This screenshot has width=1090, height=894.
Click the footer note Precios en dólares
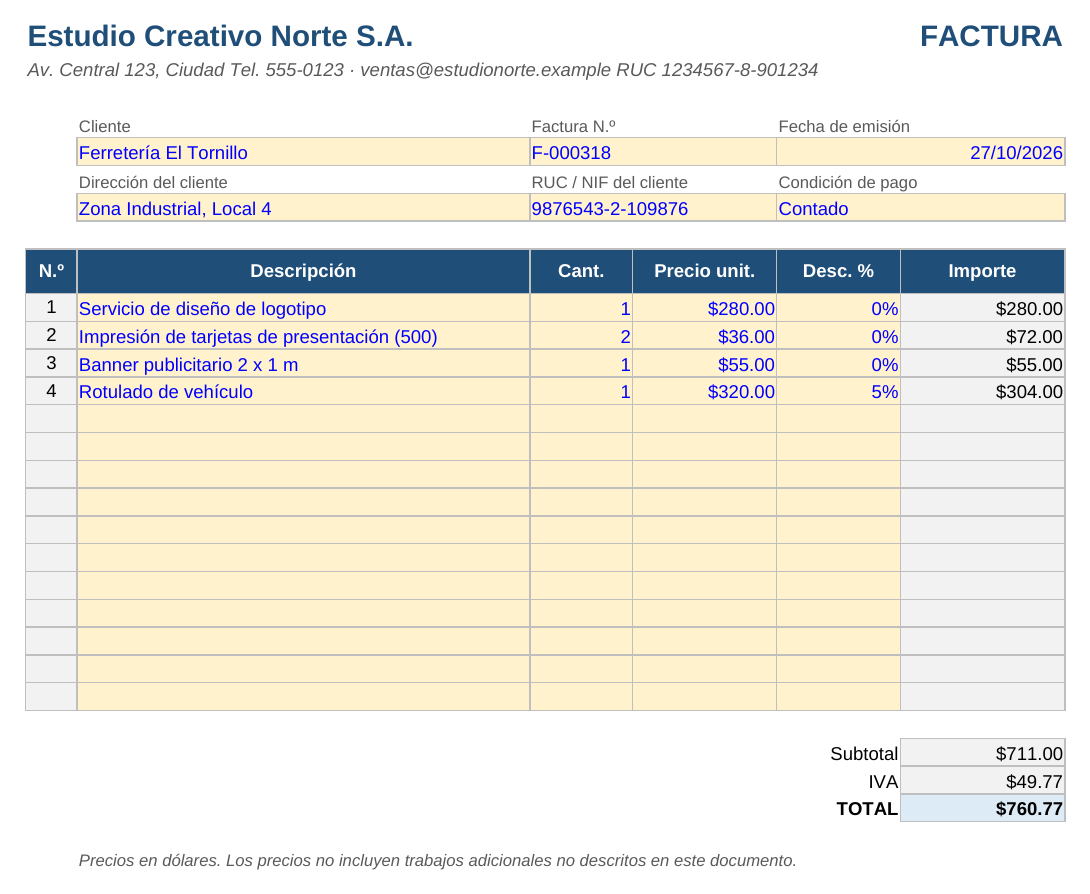(x=437, y=861)
